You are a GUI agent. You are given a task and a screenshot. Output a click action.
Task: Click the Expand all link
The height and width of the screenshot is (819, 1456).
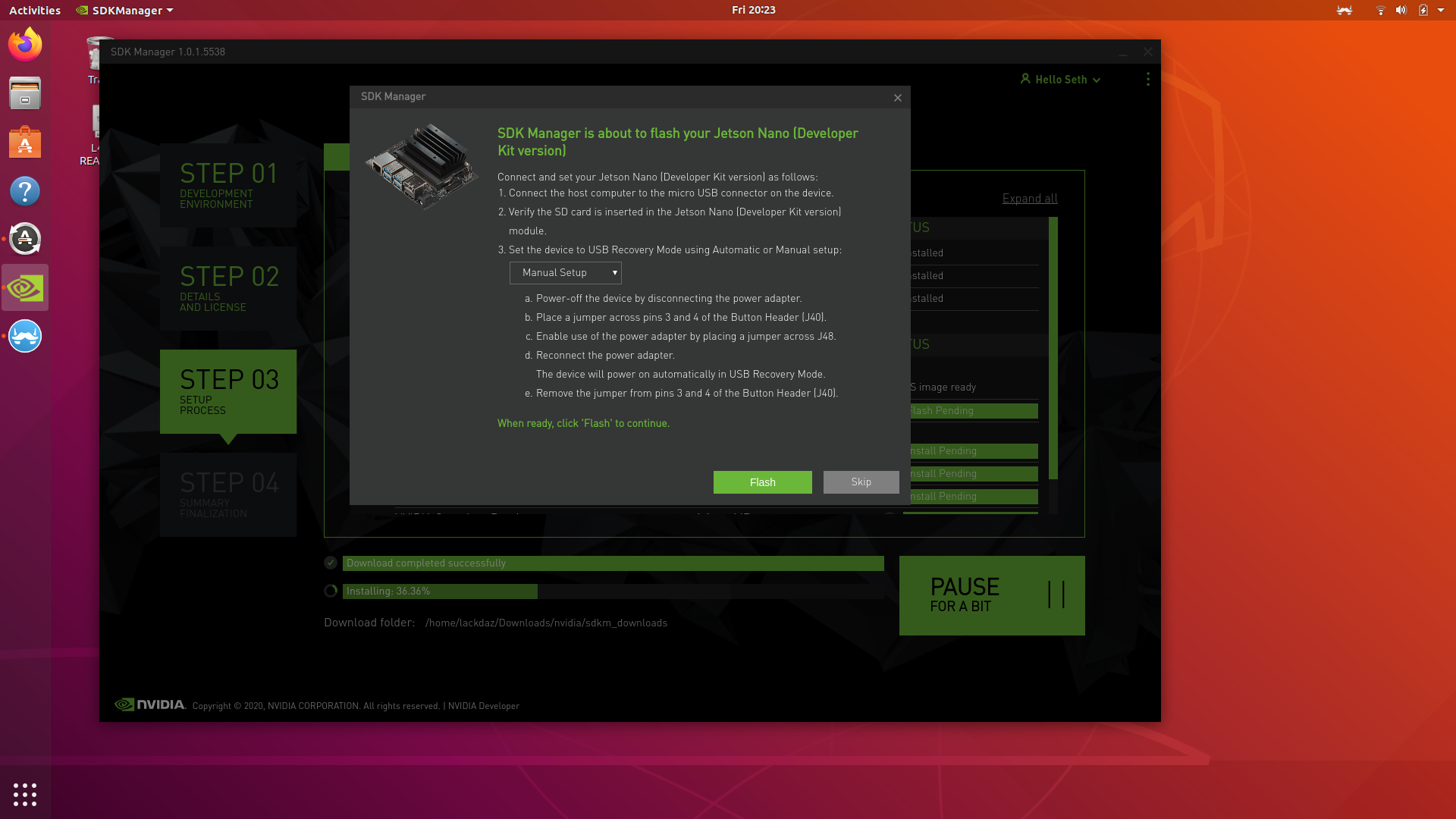tap(1029, 199)
